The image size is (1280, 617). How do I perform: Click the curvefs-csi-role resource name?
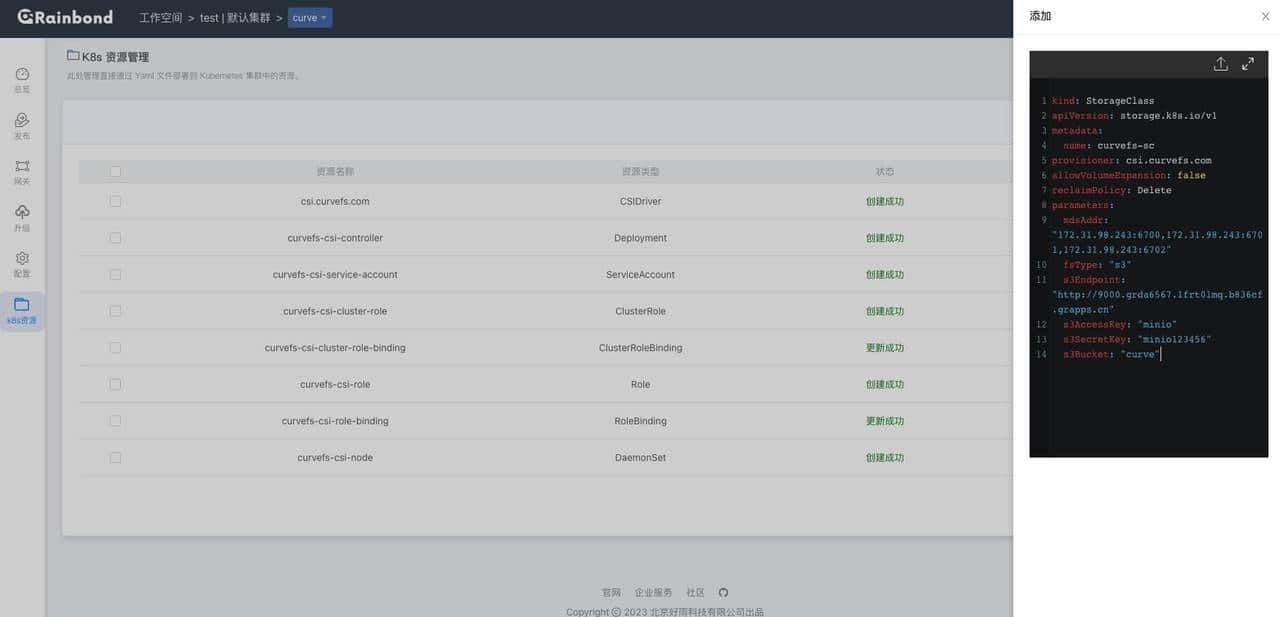point(335,384)
